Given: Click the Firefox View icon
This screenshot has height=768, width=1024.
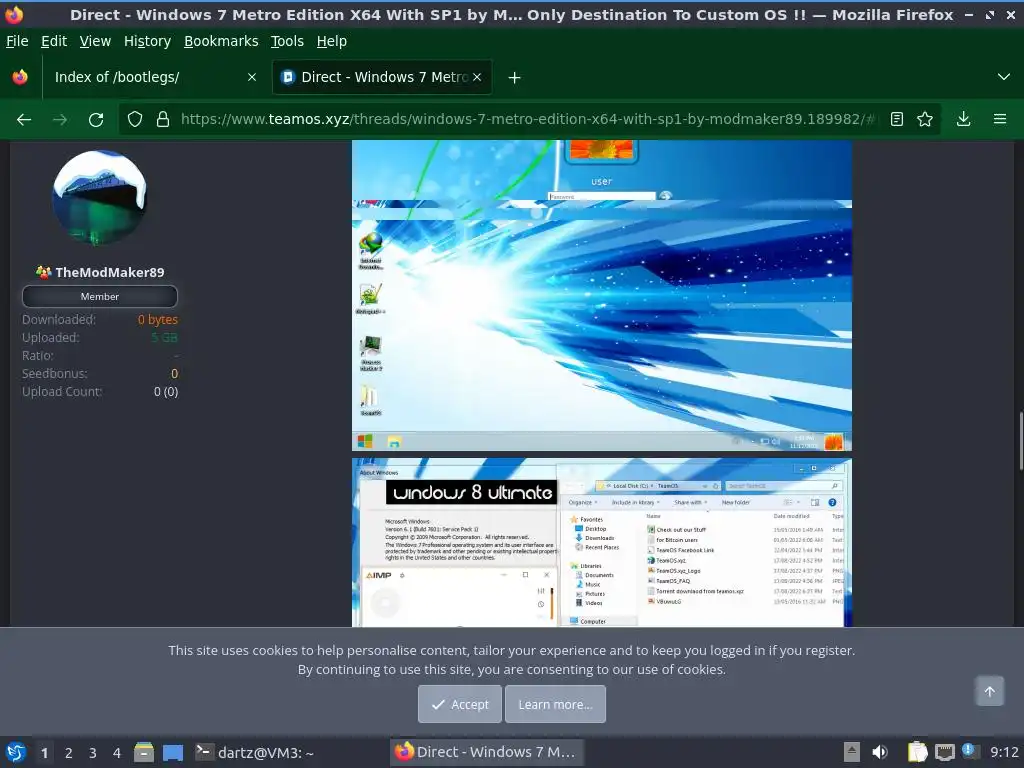Looking at the screenshot, I should [x=20, y=77].
